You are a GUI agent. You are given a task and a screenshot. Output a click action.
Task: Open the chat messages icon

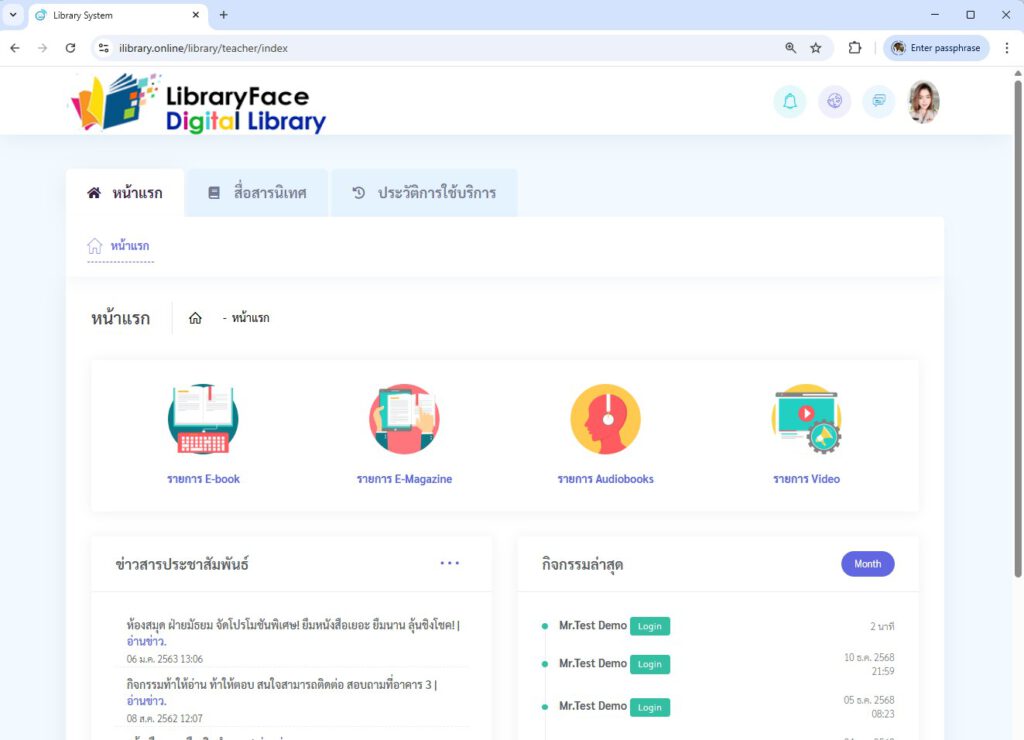[x=878, y=101]
